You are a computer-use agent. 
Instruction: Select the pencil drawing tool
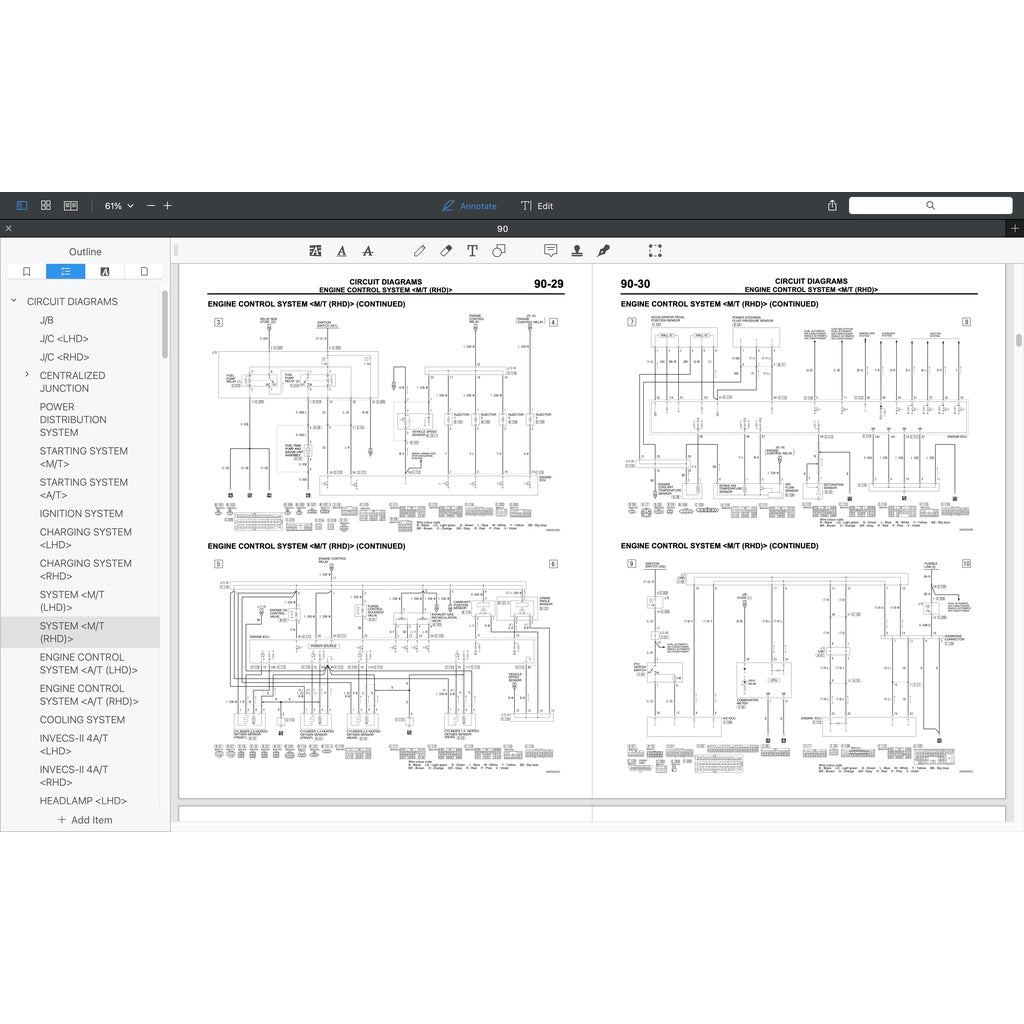[x=420, y=251]
